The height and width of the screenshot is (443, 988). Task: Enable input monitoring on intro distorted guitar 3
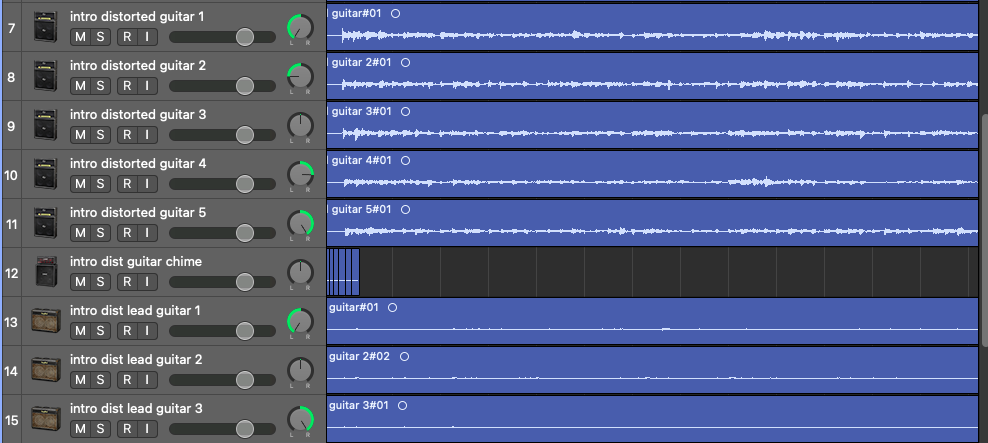tap(147, 135)
